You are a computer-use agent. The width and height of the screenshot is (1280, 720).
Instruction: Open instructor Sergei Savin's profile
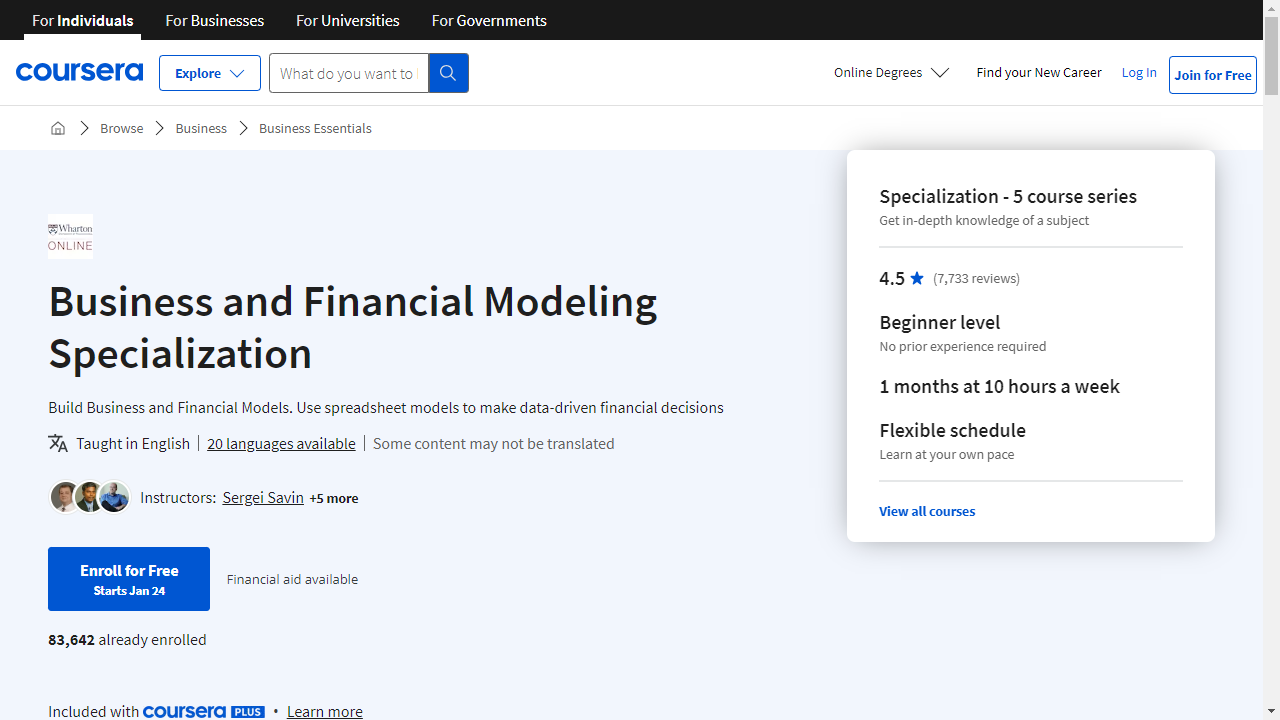point(263,497)
